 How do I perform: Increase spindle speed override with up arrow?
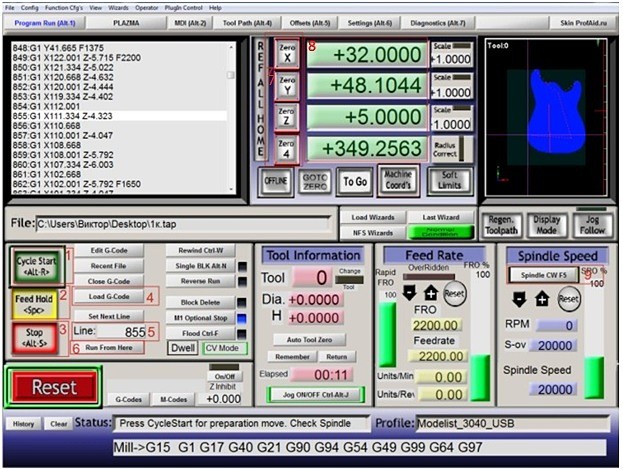coord(542,299)
